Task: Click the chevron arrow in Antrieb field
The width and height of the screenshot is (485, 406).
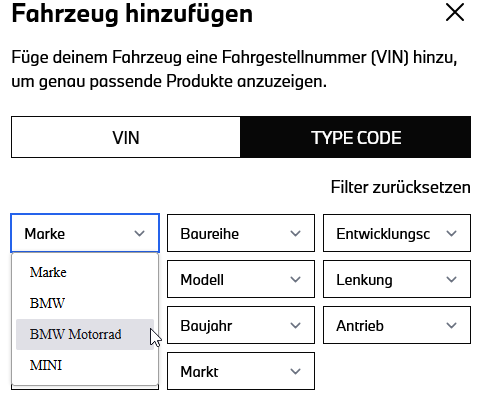Action: pyautogui.click(x=451, y=325)
